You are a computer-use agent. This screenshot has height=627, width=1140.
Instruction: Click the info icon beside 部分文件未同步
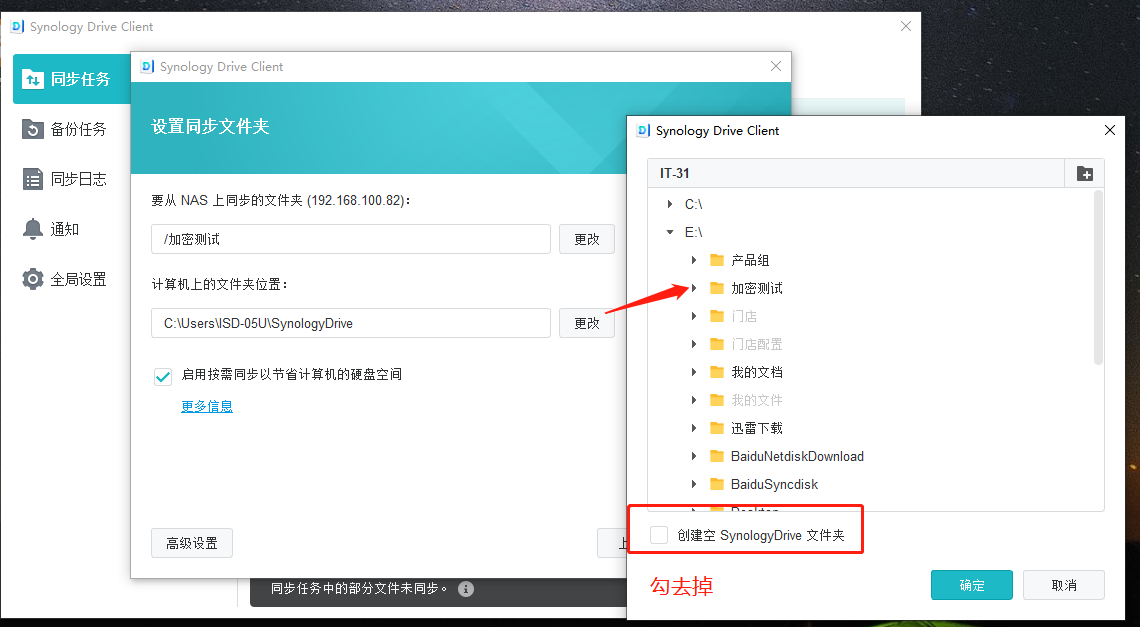point(466,589)
